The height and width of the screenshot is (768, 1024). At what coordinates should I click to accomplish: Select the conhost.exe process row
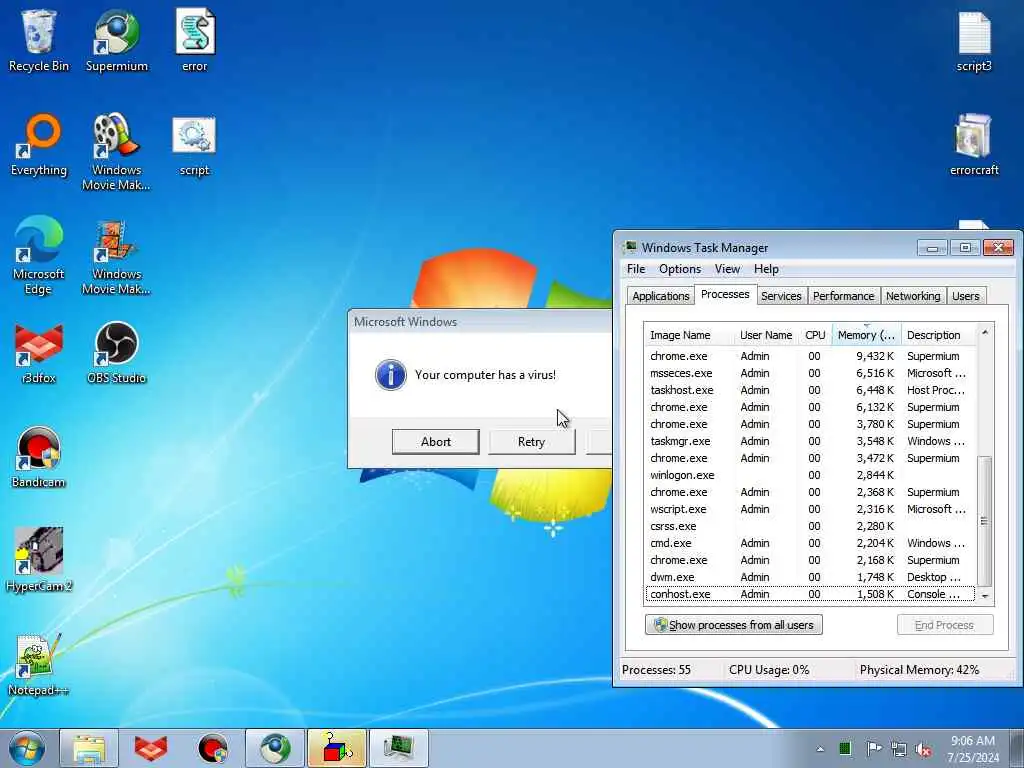(810, 594)
